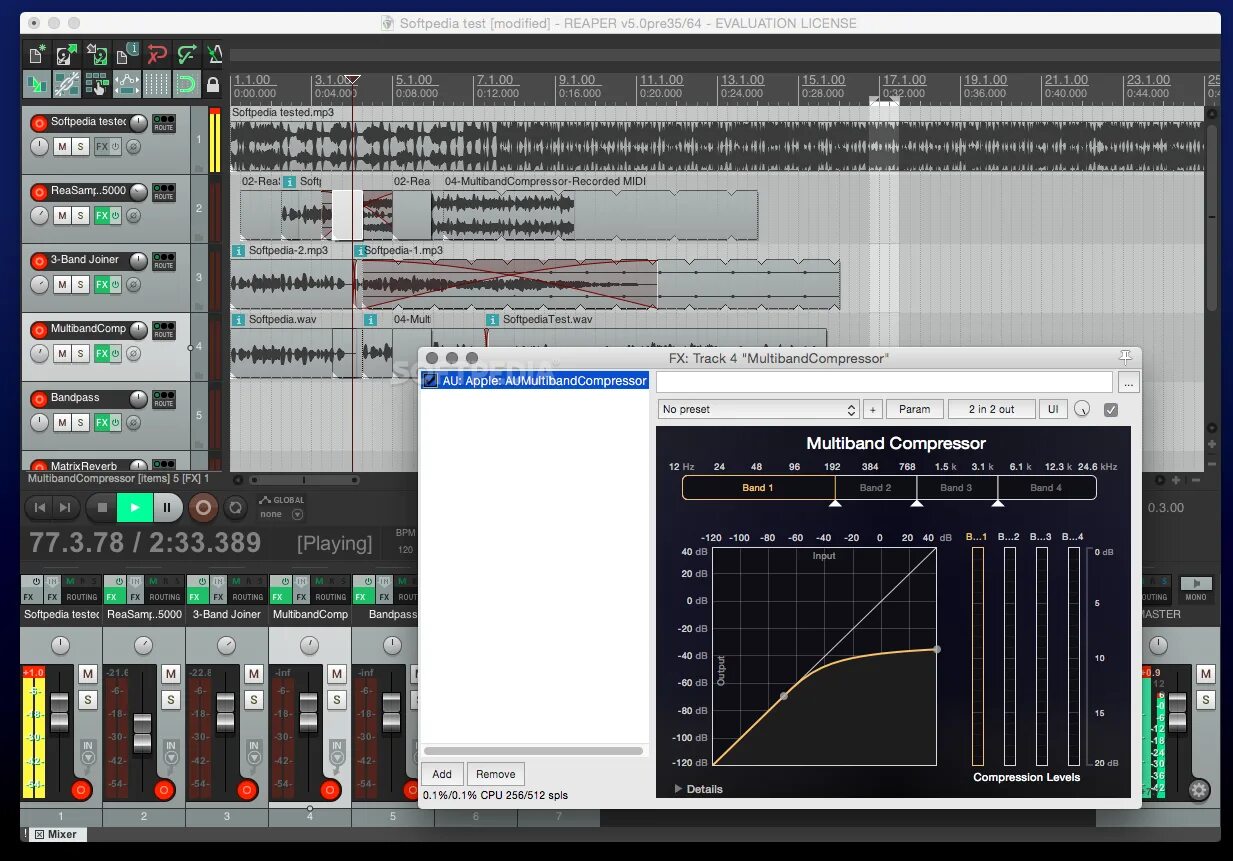Arm record on mixer channel 4
1233x861 pixels.
tap(331, 791)
